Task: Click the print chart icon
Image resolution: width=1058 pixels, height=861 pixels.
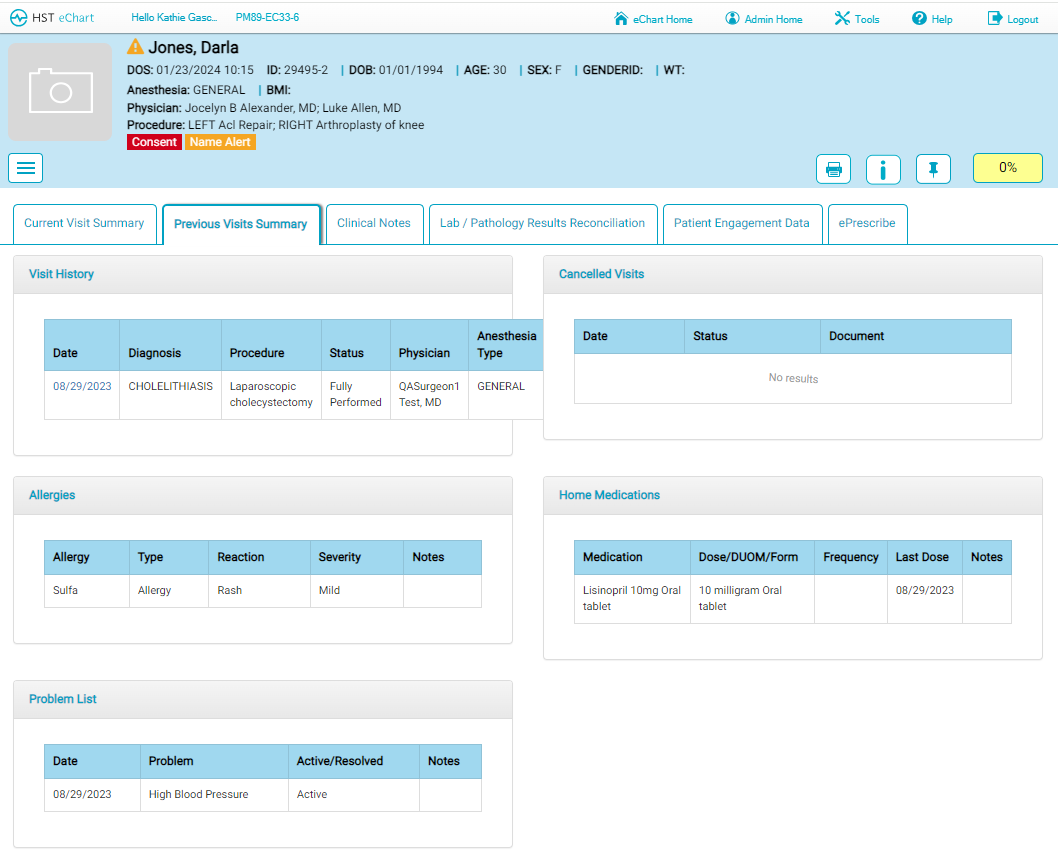Action: click(x=833, y=169)
